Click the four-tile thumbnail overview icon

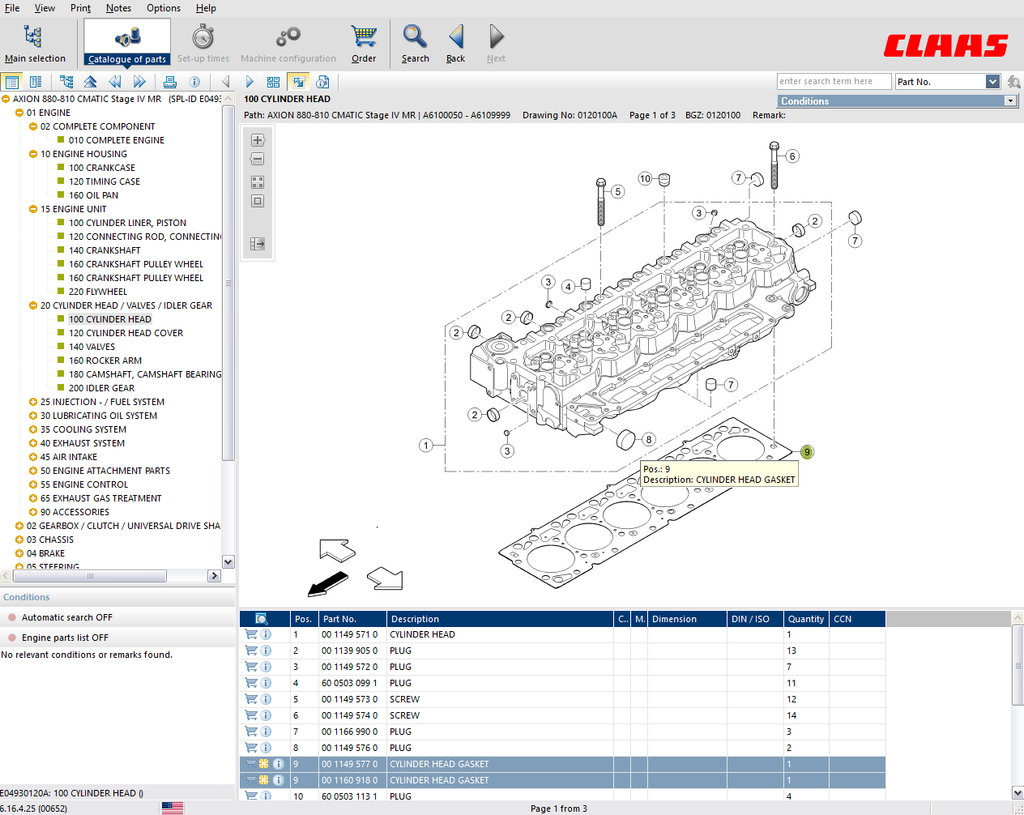274,82
